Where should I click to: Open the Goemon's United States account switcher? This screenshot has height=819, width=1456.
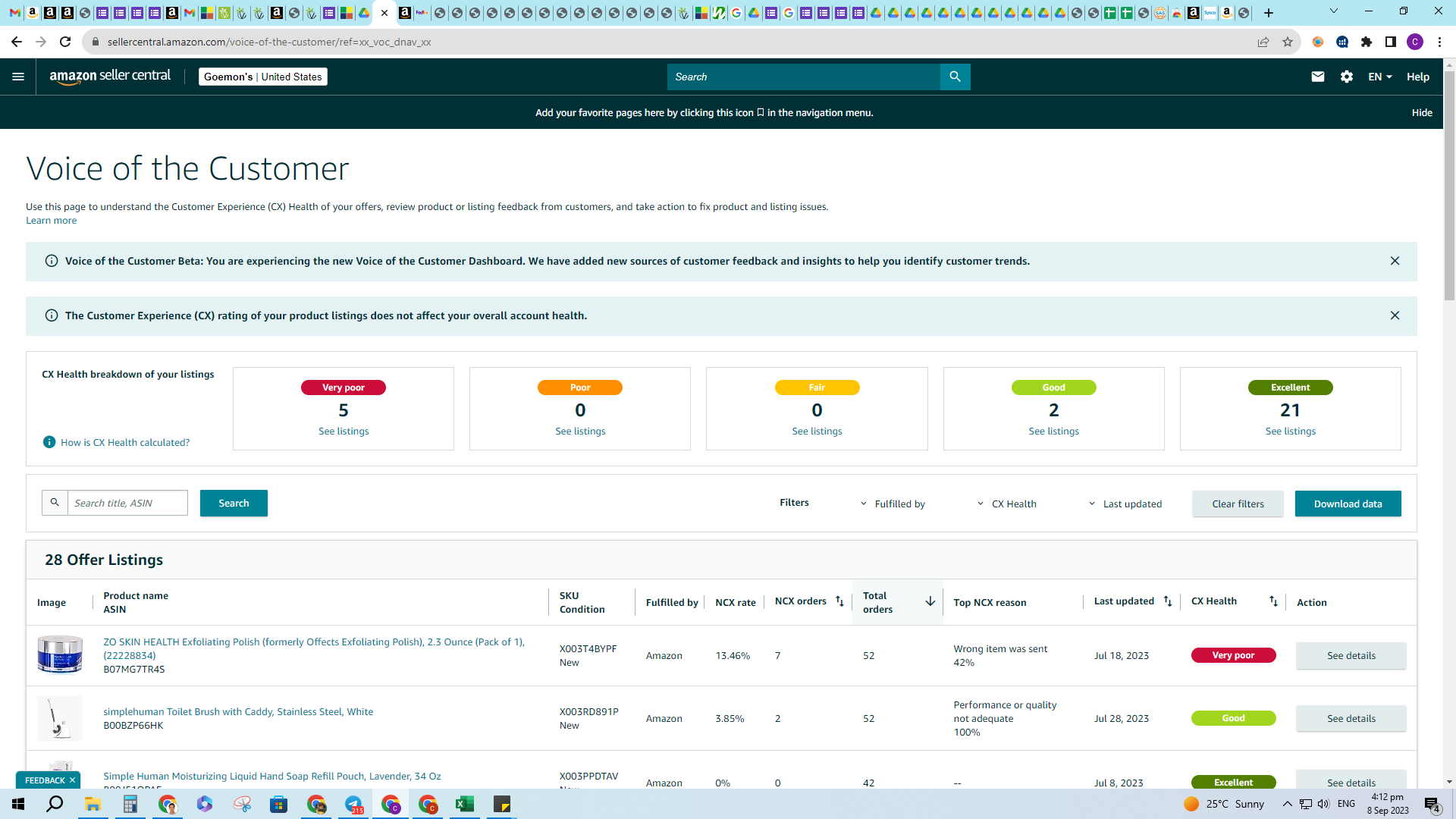[x=262, y=77]
